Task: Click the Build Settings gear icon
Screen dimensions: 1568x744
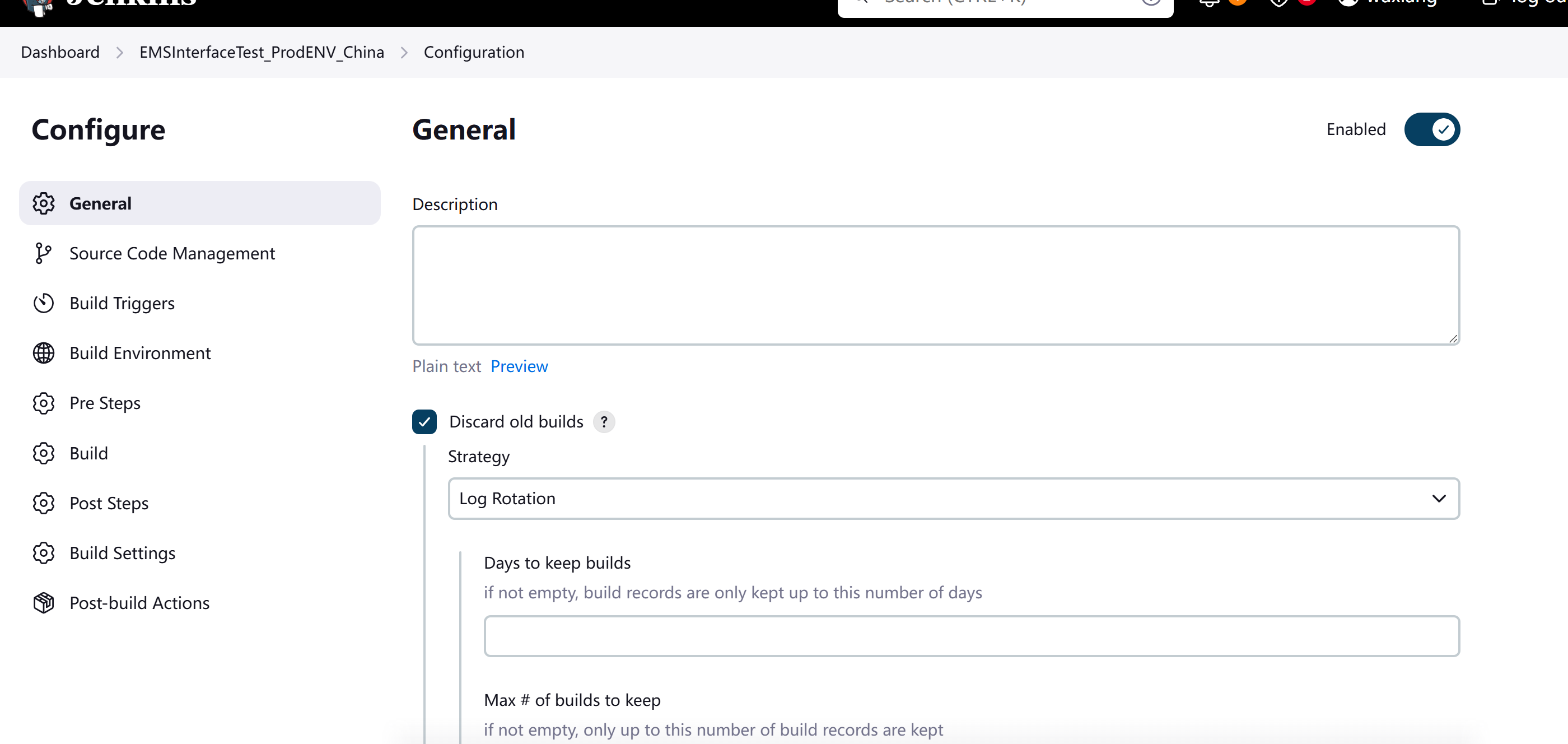Action: tap(44, 553)
